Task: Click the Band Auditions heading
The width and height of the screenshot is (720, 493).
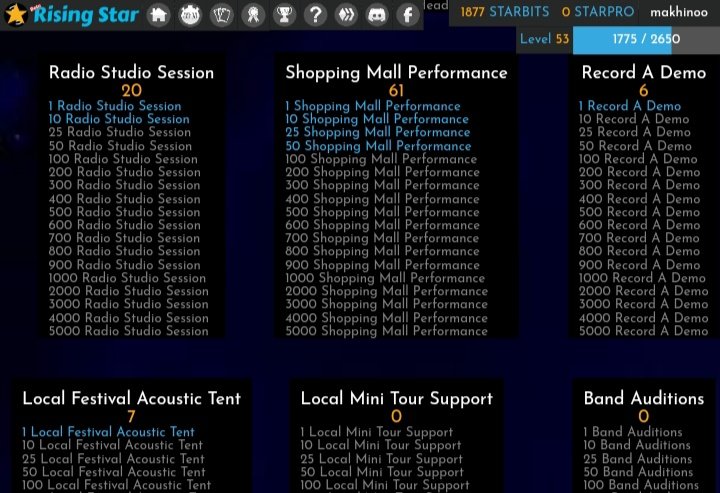Action: click(644, 398)
